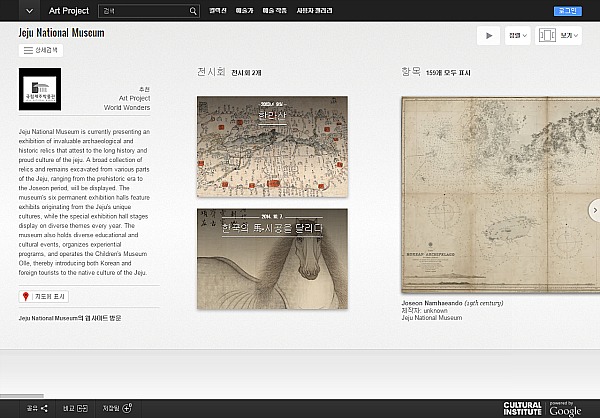Open the Artists menu item
600x418 pixels.
coord(244,11)
